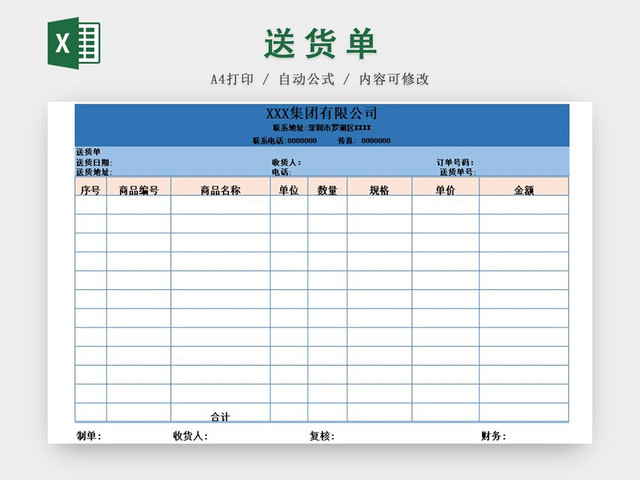
Task: Select the 送货单 main title text
Action: click(x=320, y=44)
